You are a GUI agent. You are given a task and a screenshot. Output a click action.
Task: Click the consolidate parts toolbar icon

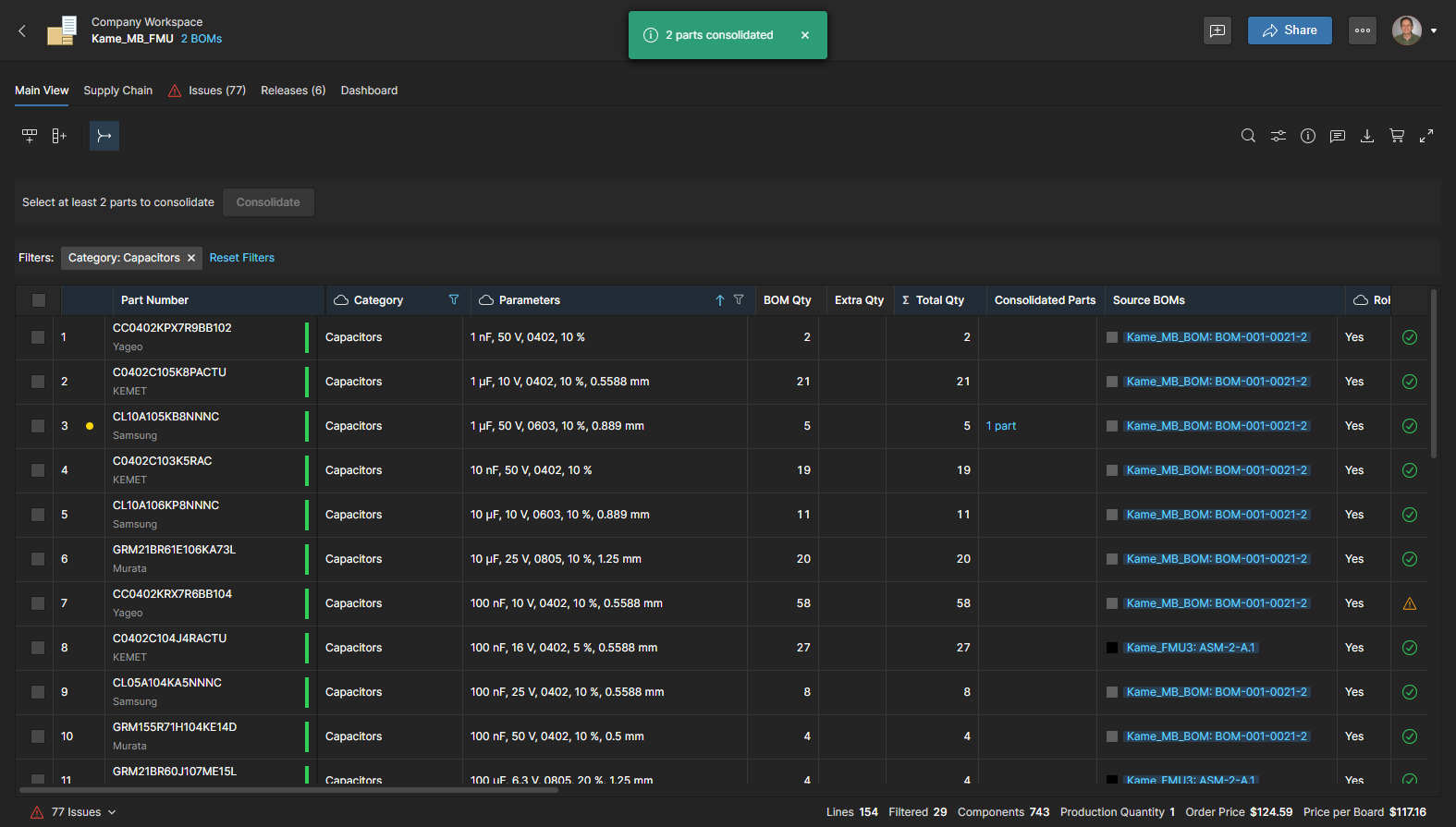pyautogui.click(x=104, y=136)
